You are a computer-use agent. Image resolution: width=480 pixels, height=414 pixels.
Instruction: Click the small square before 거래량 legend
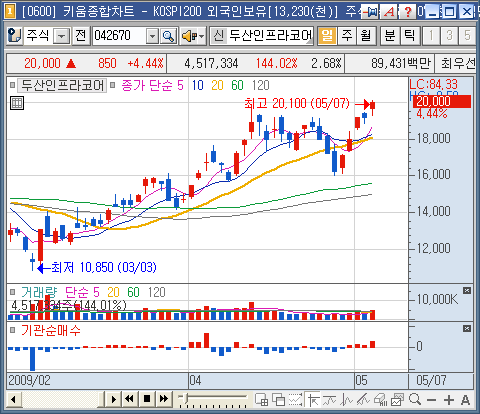[x=12, y=292]
